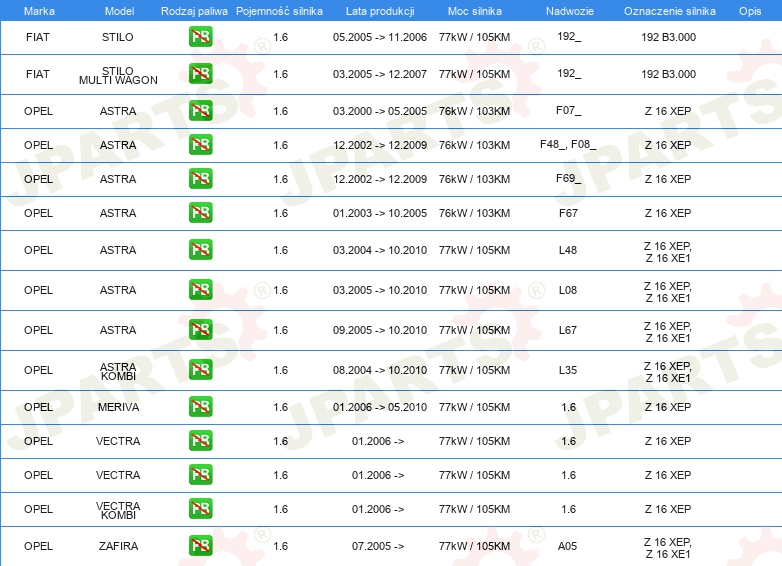The image size is (782, 566).
Task: Select body code L48
Action: click(x=568, y=250)
